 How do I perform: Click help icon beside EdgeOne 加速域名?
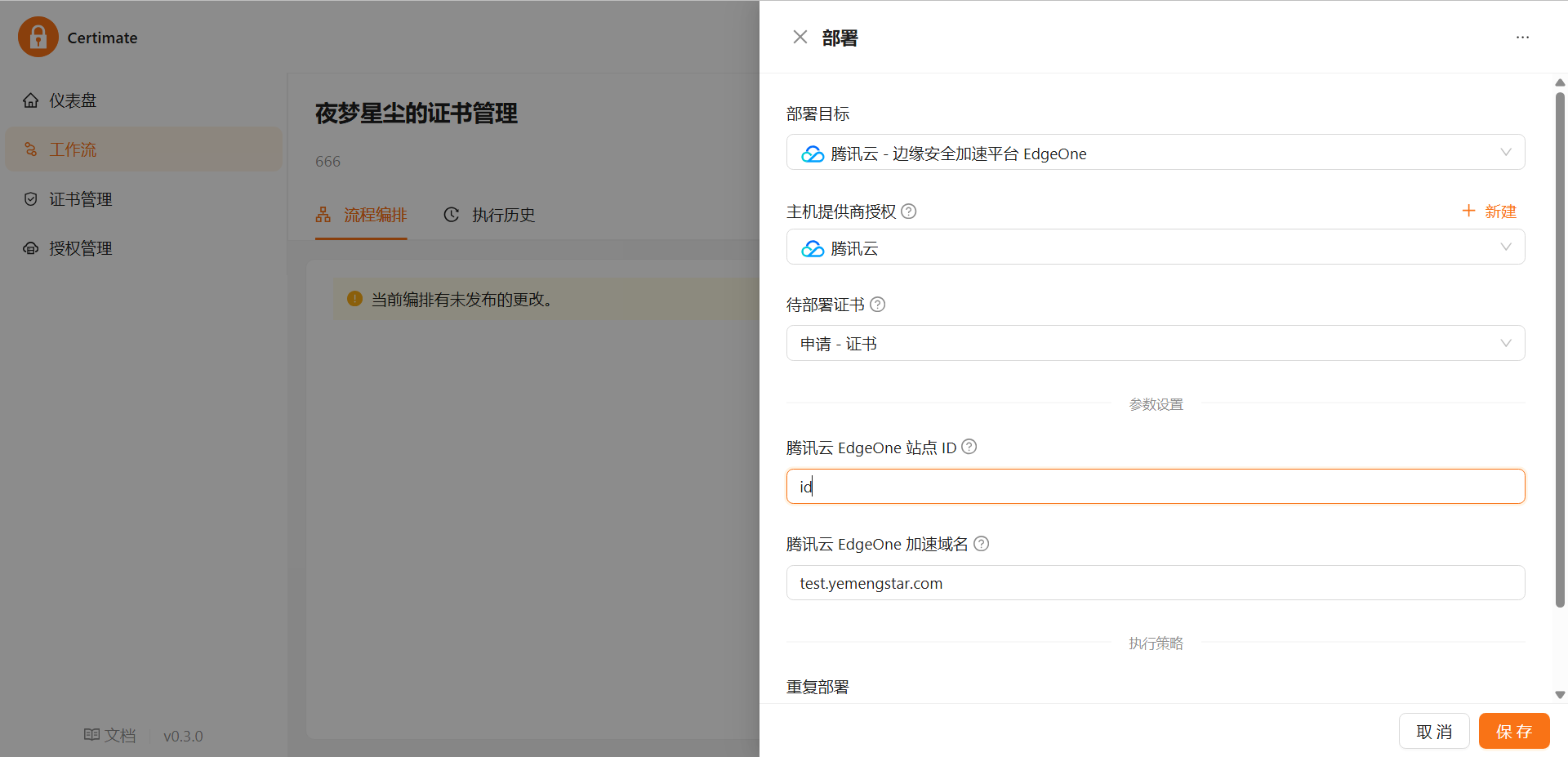(x=981, y=544)
